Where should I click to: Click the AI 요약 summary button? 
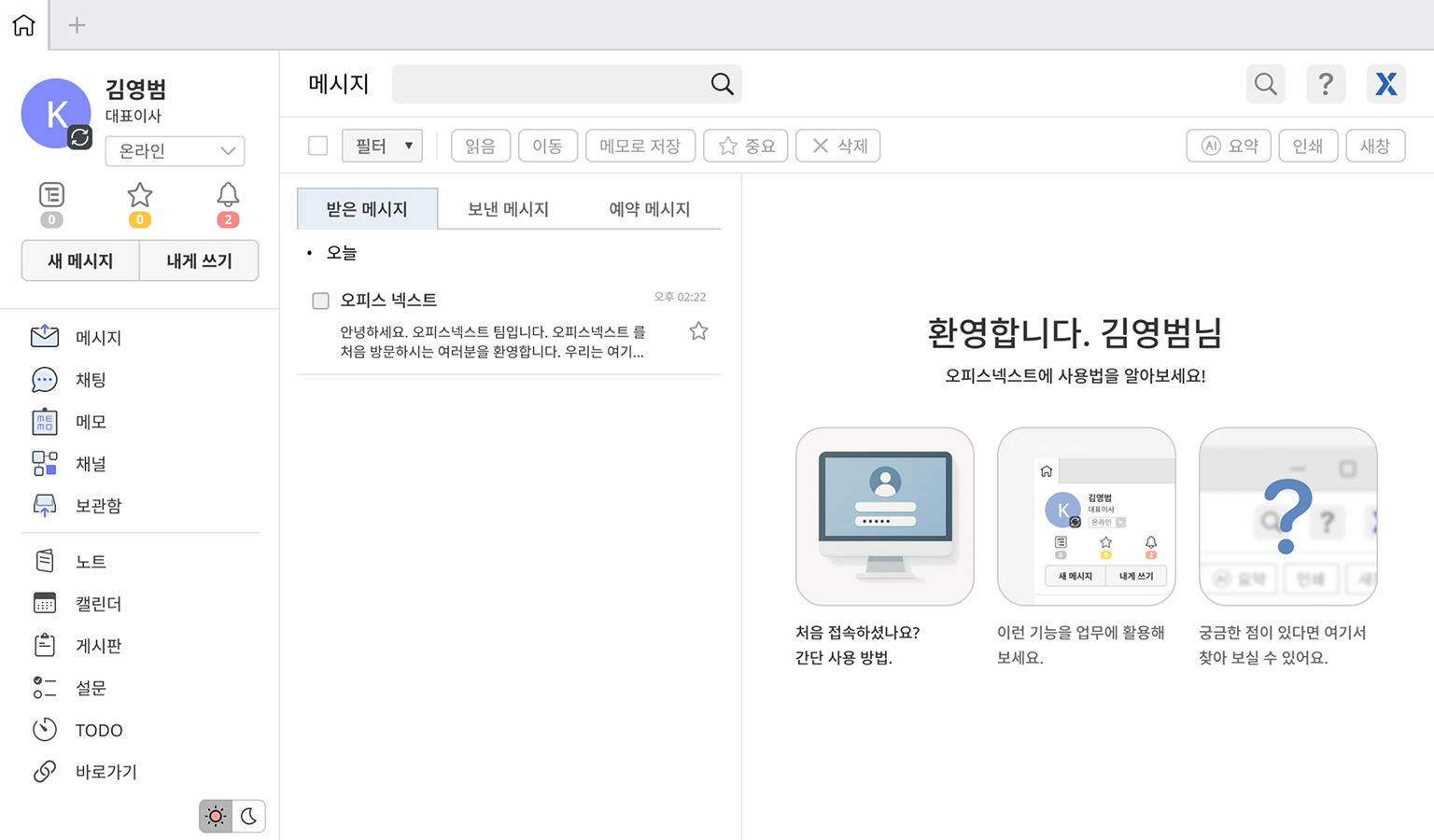tap(1229, 146)
